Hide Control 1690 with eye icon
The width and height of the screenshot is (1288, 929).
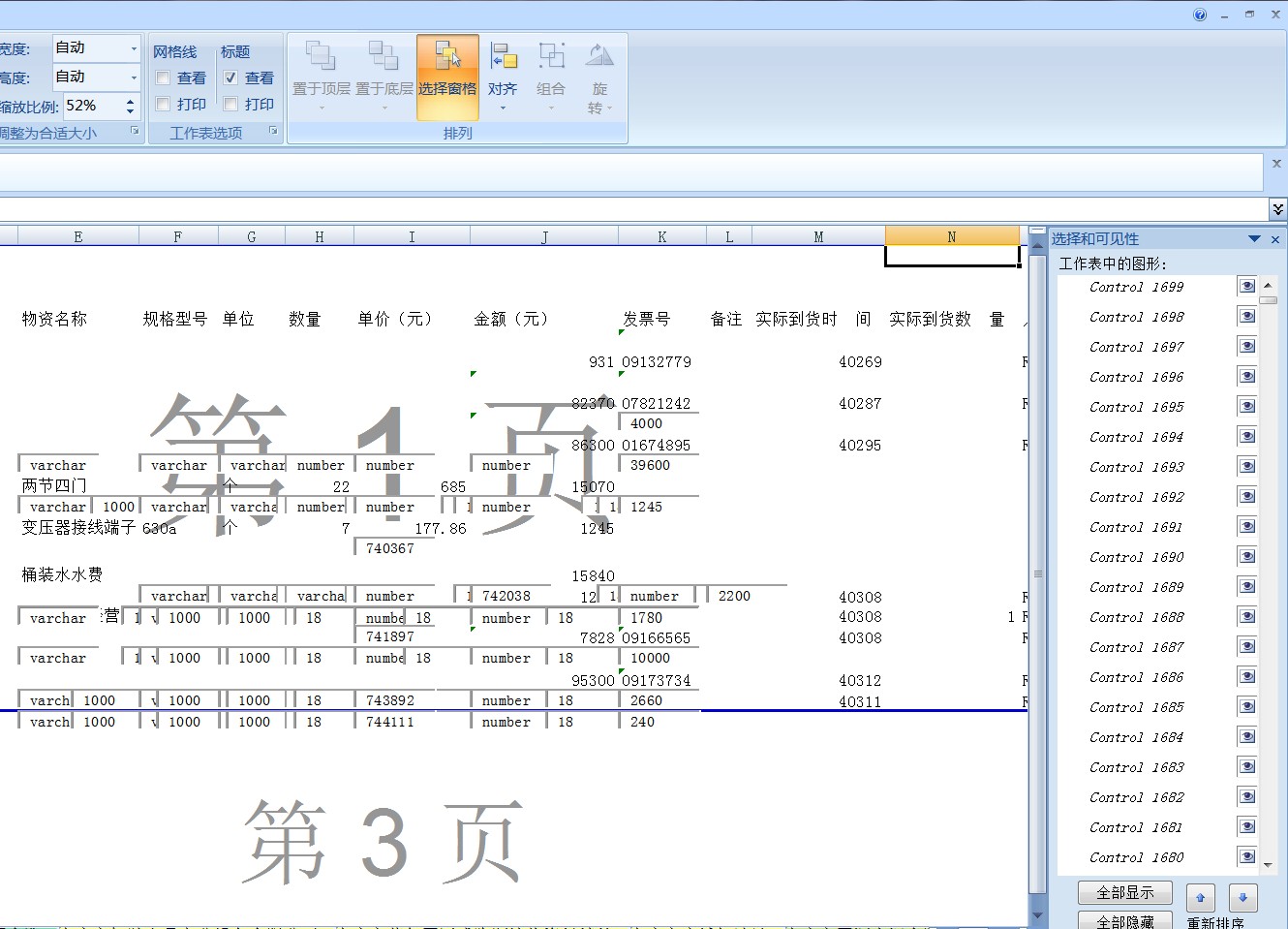(x=1247, y=556)
